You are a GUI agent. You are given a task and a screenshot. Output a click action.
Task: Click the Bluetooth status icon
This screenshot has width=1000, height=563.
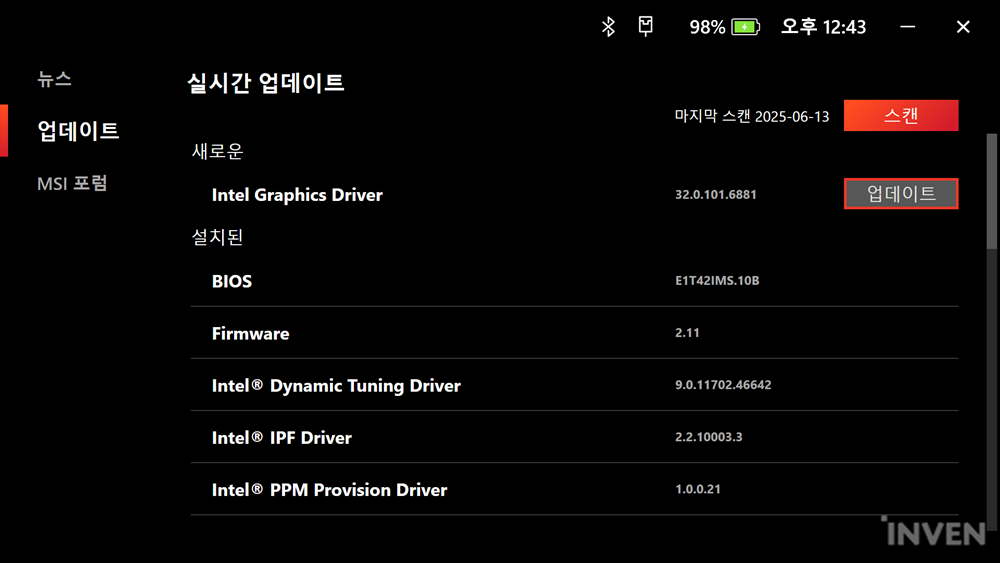pyautogui.click(x=608, y=27)
